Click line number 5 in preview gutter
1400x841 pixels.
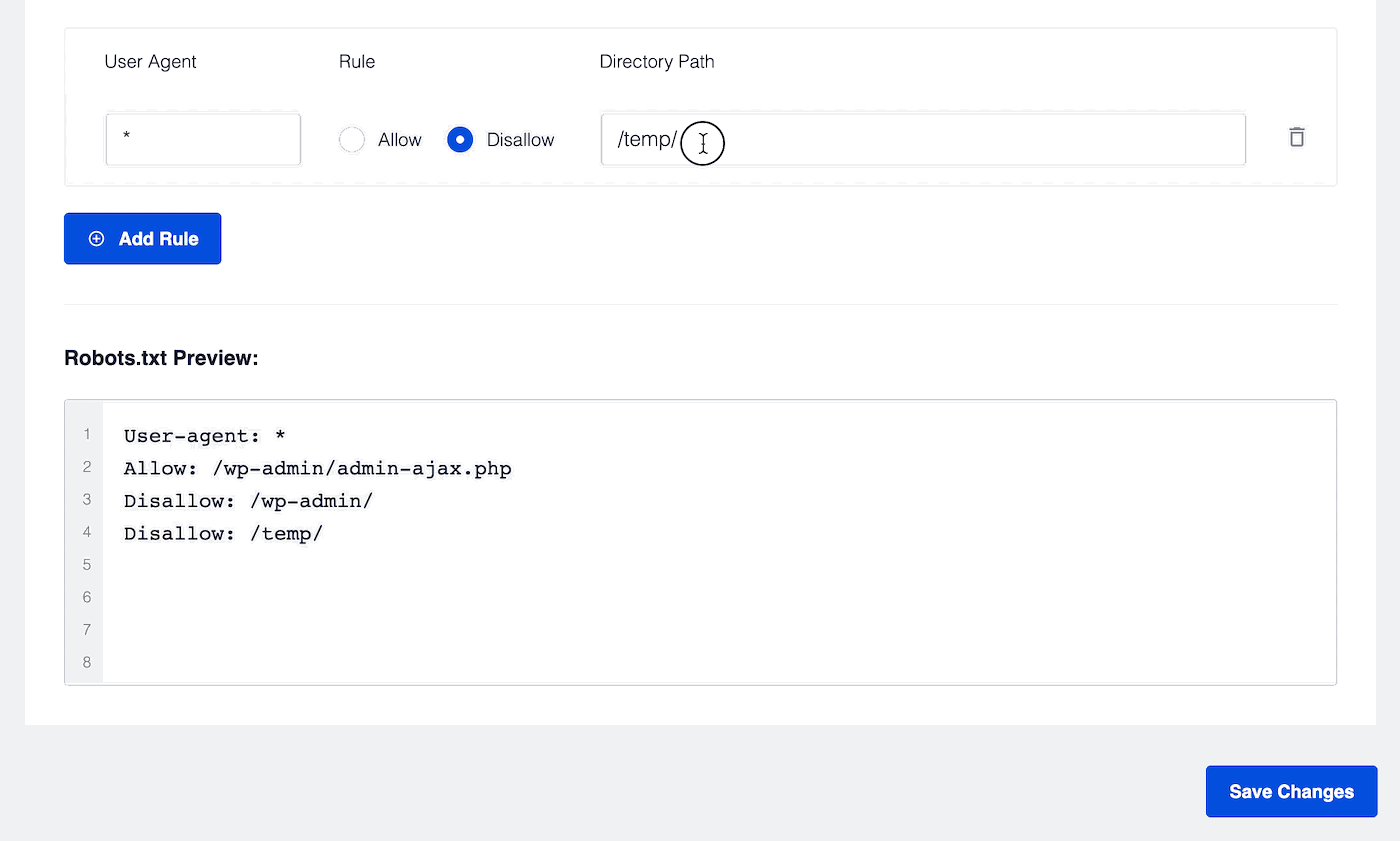87,565
